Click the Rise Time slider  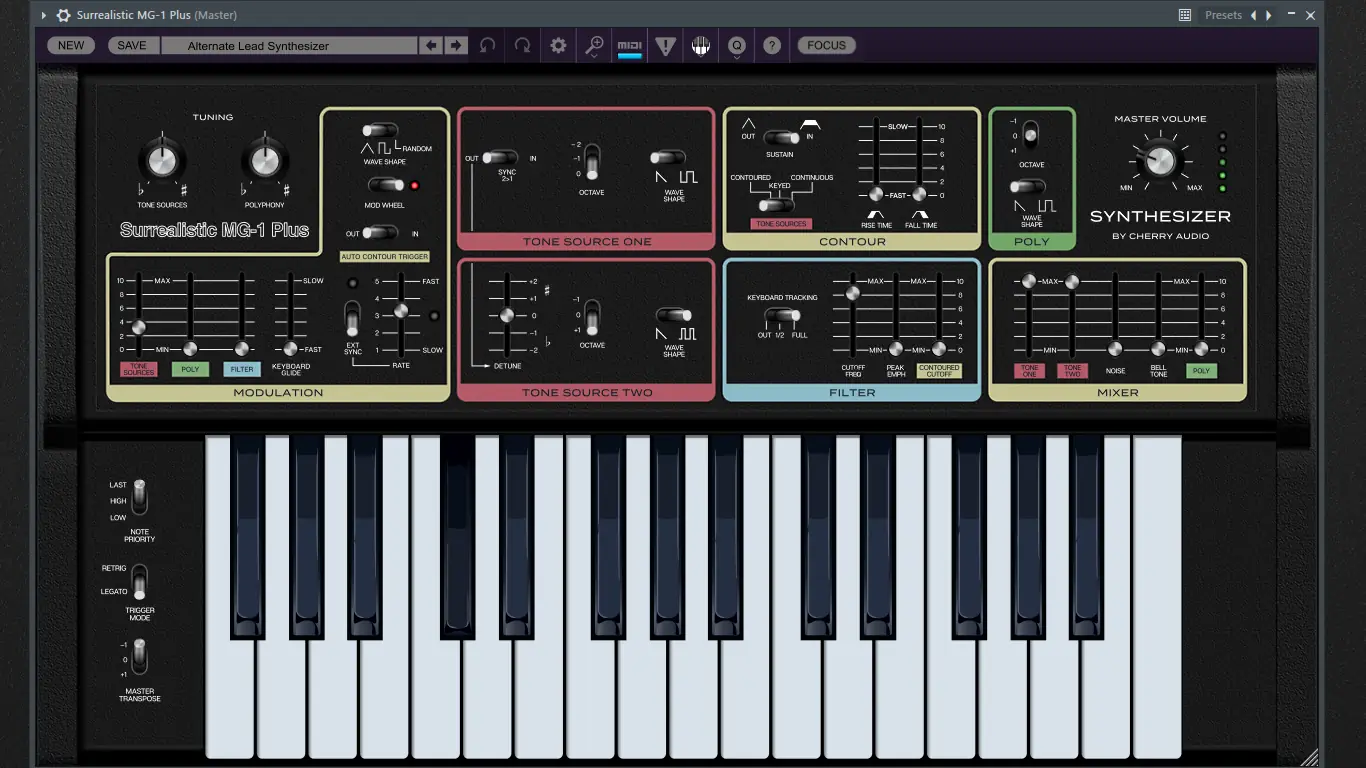pyautogui.click(x=876, y=194)
